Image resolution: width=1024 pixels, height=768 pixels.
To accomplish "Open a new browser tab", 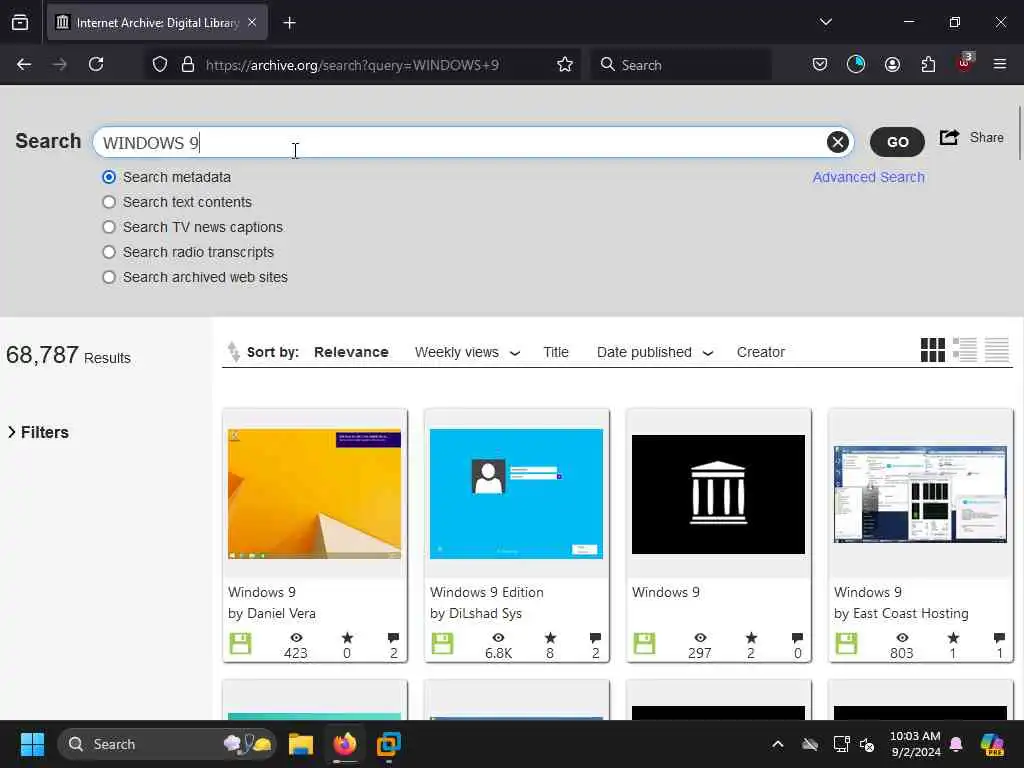I will coord(289,23).
